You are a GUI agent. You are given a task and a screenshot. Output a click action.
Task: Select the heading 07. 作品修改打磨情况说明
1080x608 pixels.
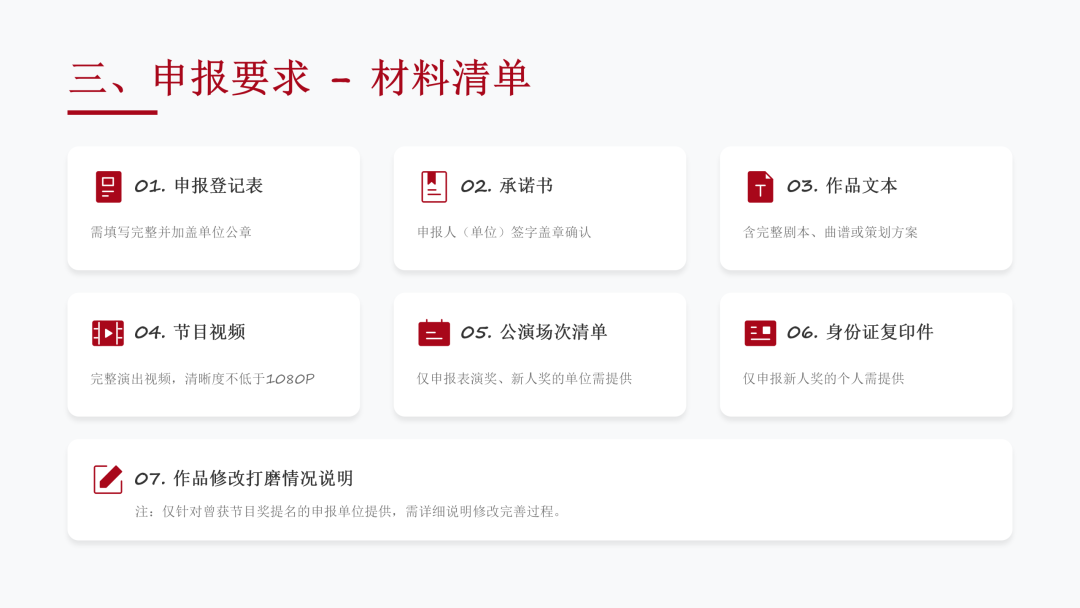coord(243,478)
